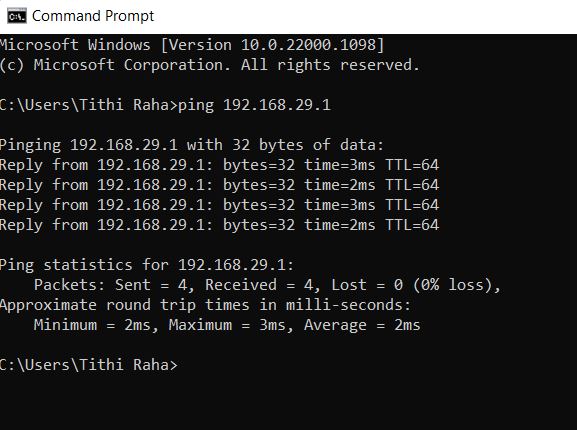Screen dimensions: 577x430
Task: Click the third Reply from 192.168.29.1 line
Action: coord(219,205)
